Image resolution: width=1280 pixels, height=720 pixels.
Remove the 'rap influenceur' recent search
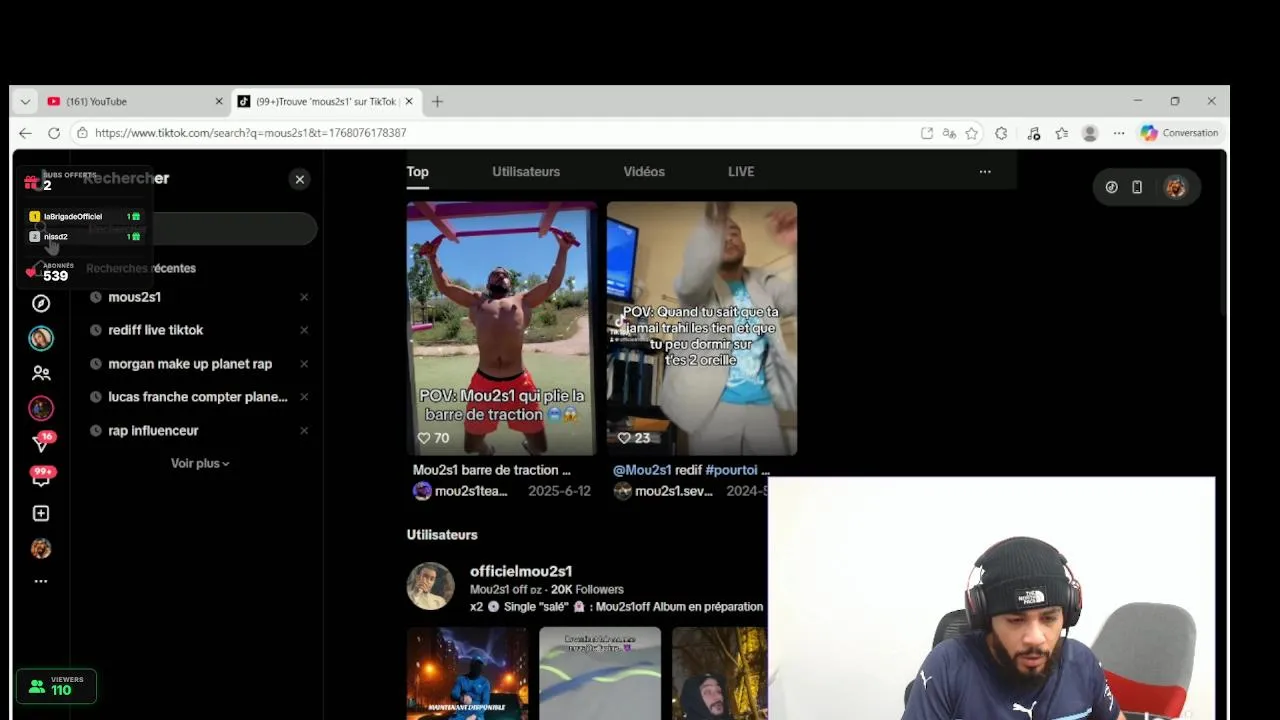pos(304,431)
